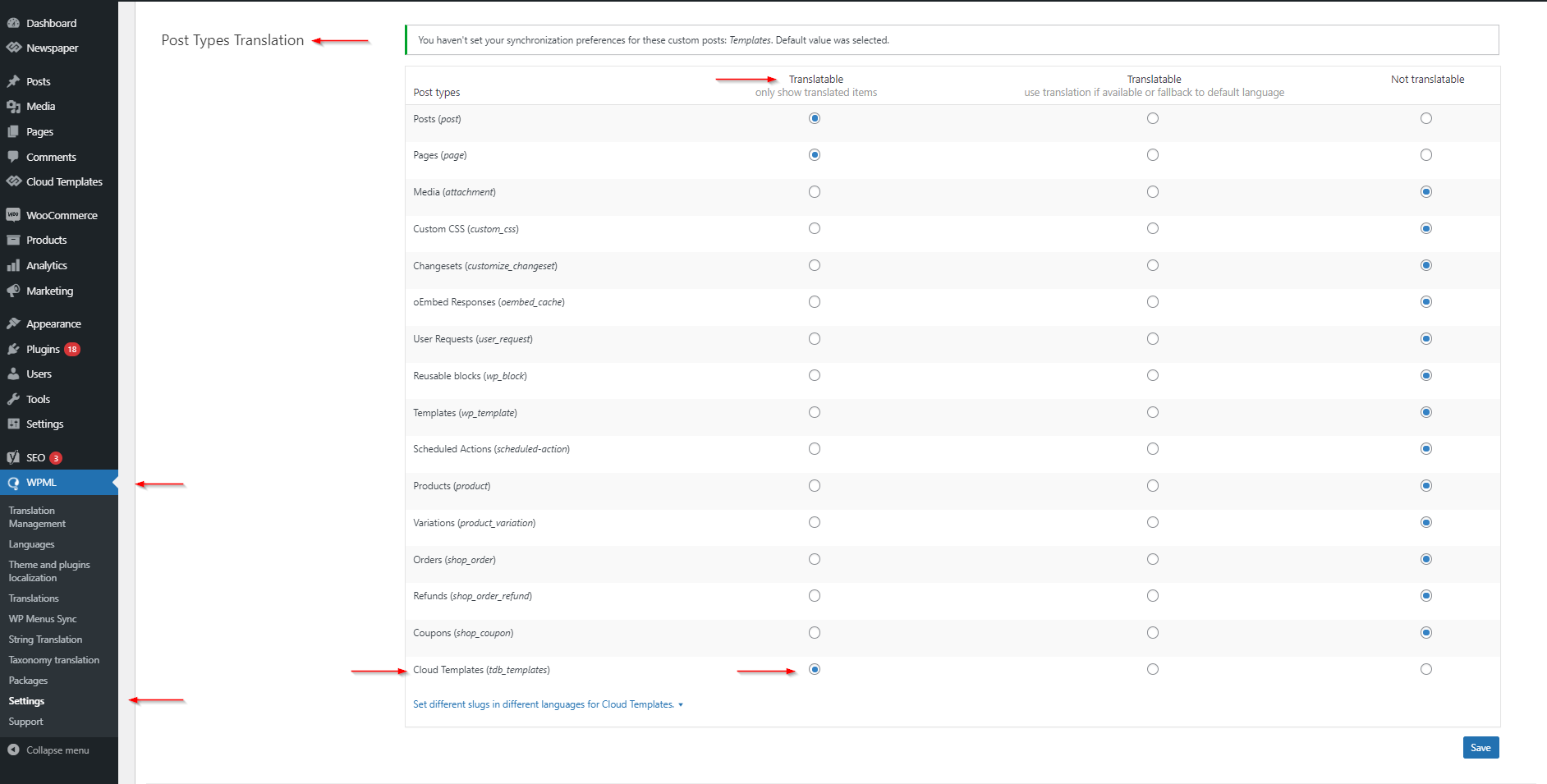Click the oEmbed Responses row label
Image resolution: width=1547 pixels, height=784 pixels.
tap(489, 302)
